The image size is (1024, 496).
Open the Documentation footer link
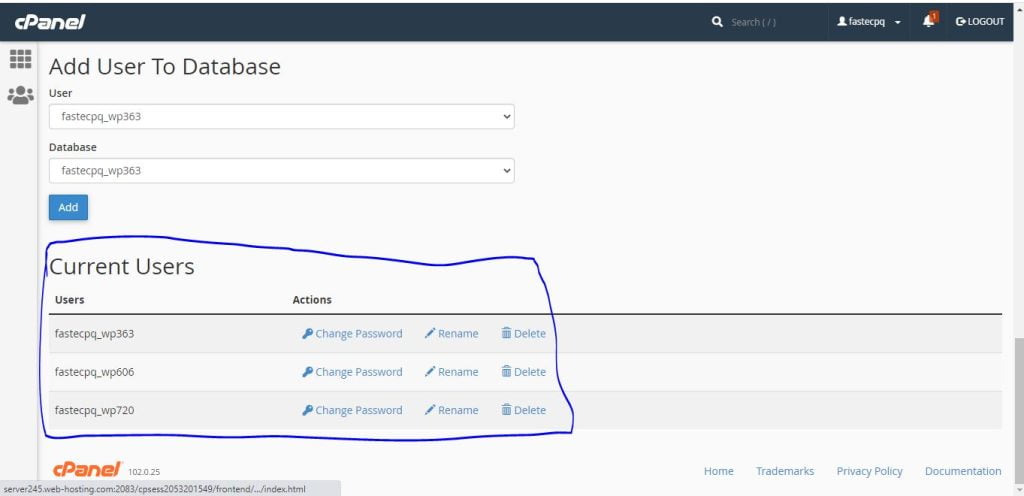click(963, 471)
